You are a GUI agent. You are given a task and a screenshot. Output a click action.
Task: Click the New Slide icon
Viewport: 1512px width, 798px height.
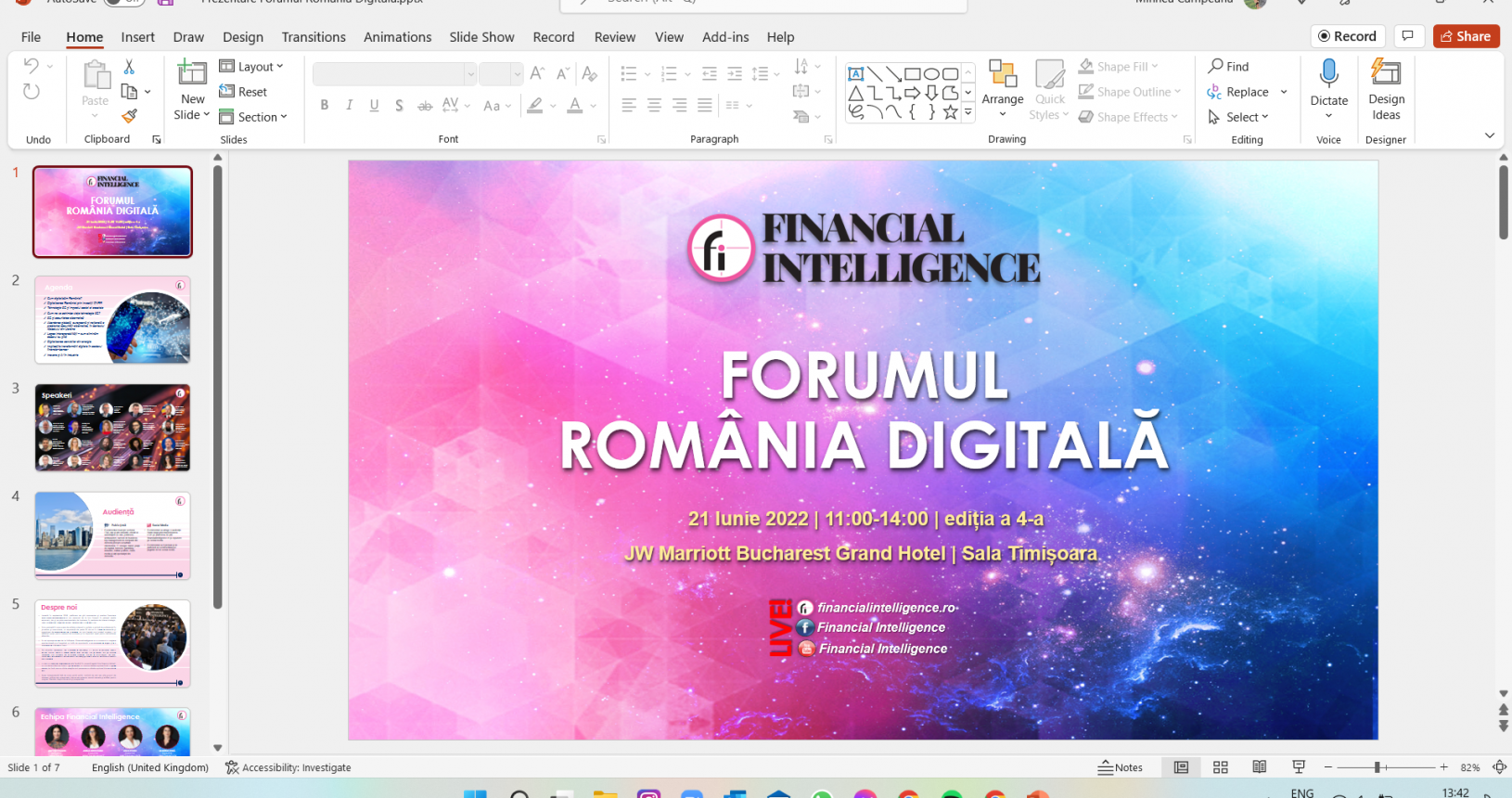point(192,72)
